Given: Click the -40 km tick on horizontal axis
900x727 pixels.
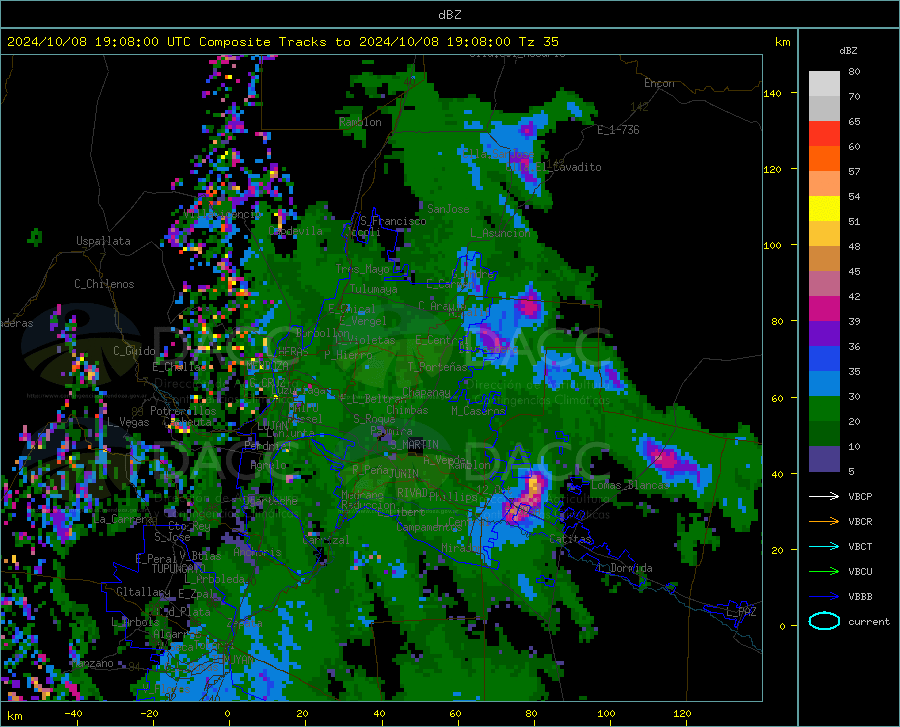Looking at the screenshot, I should click(x=73, y=714).
